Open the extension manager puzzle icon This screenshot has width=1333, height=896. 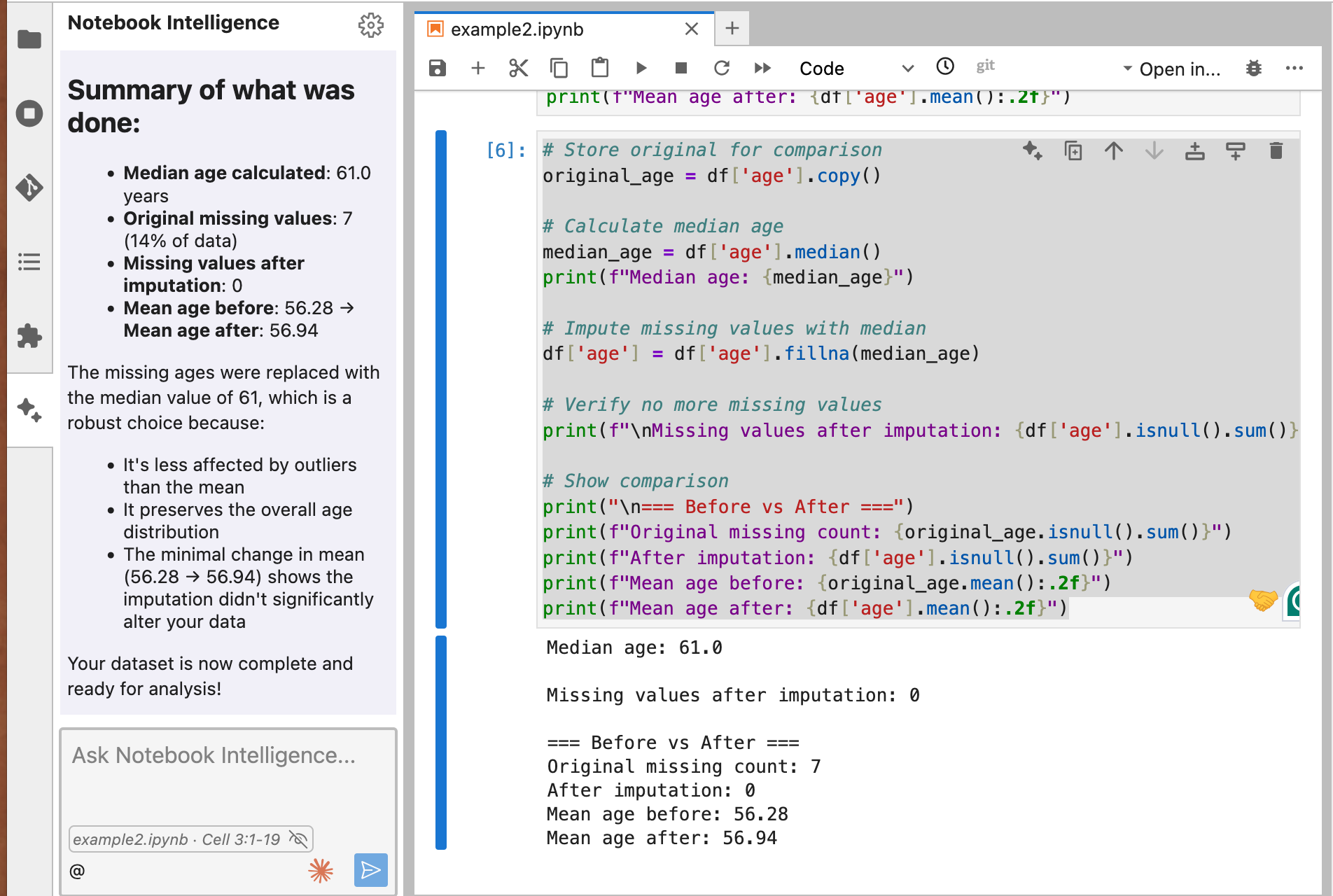point(29,336)
